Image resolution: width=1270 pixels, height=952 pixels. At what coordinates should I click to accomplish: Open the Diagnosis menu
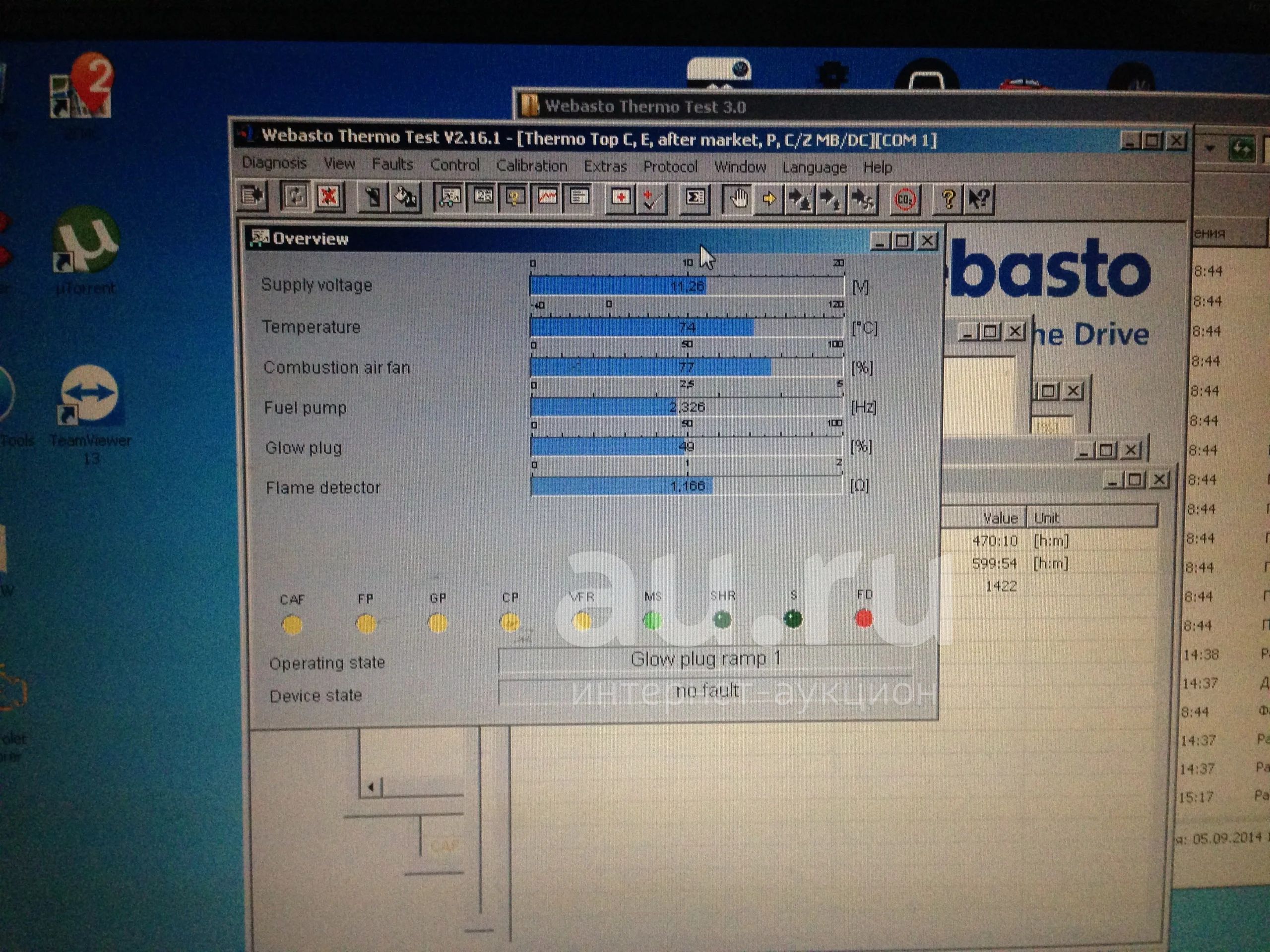click(274, 163)
